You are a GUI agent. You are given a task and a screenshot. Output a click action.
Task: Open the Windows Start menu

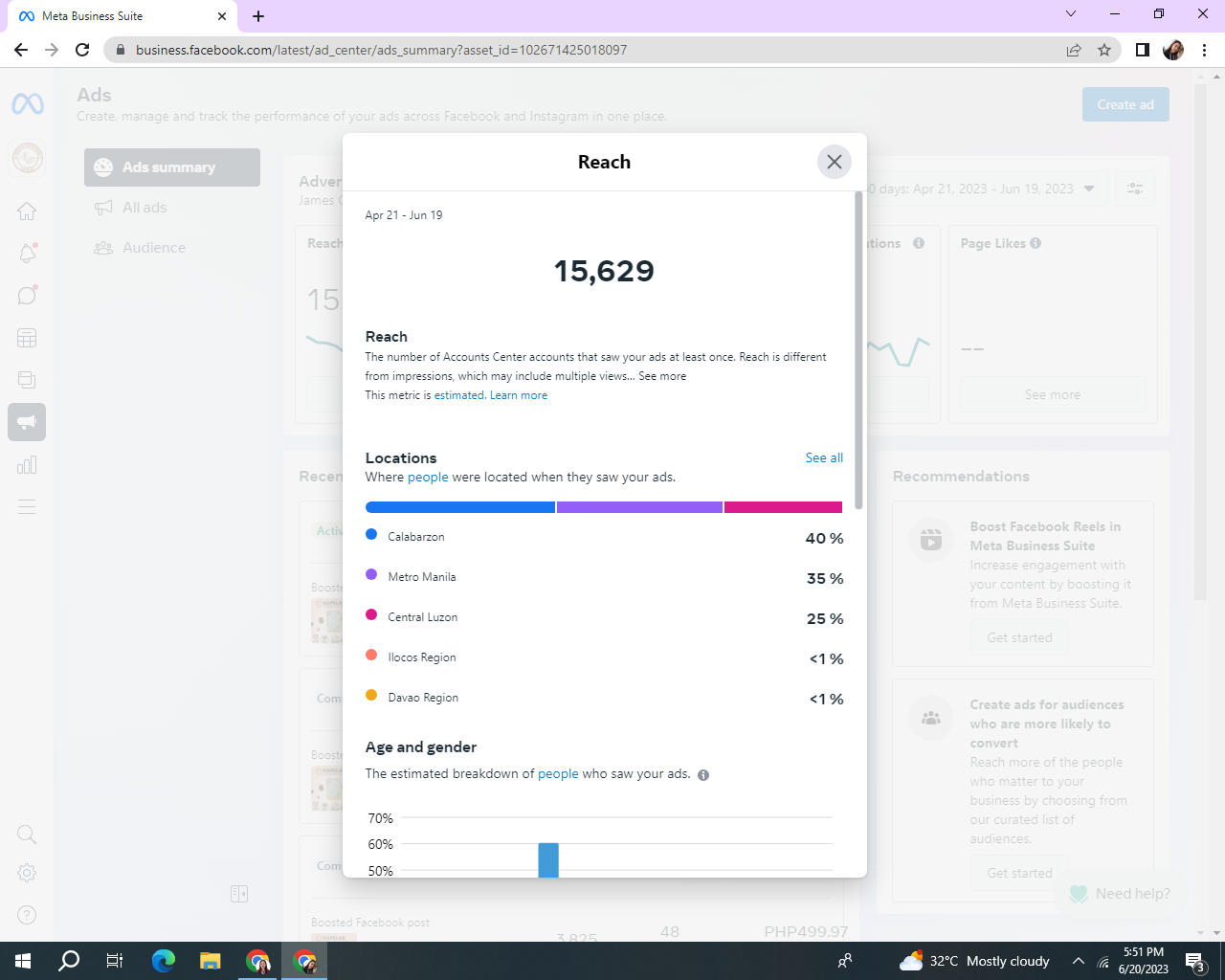pyautogui.click(x=23, y=961)
